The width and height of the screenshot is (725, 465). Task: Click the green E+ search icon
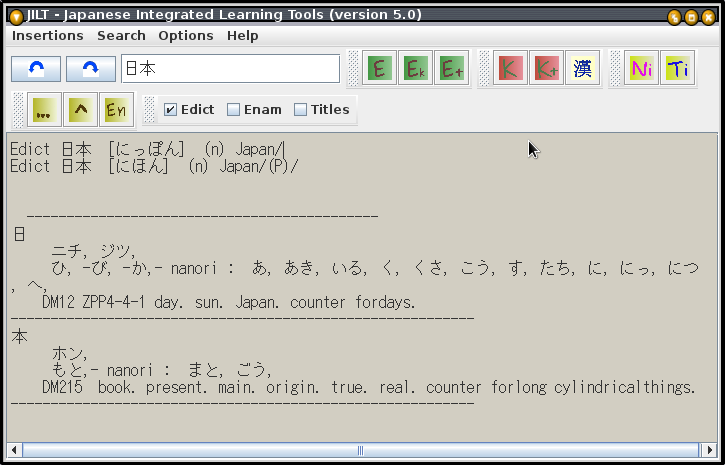tap(452, 68)
